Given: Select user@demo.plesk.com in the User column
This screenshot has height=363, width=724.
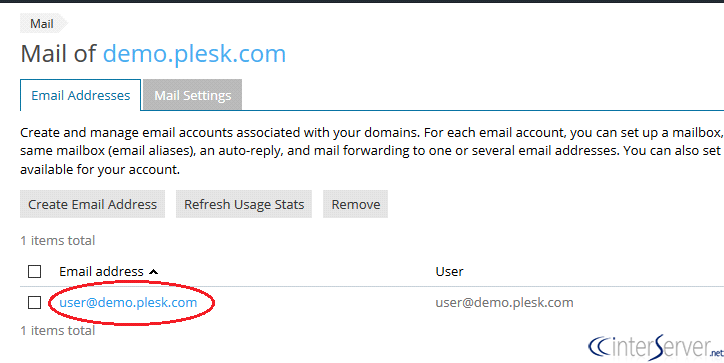Looking at the screenshot, I should coord(504,302).
